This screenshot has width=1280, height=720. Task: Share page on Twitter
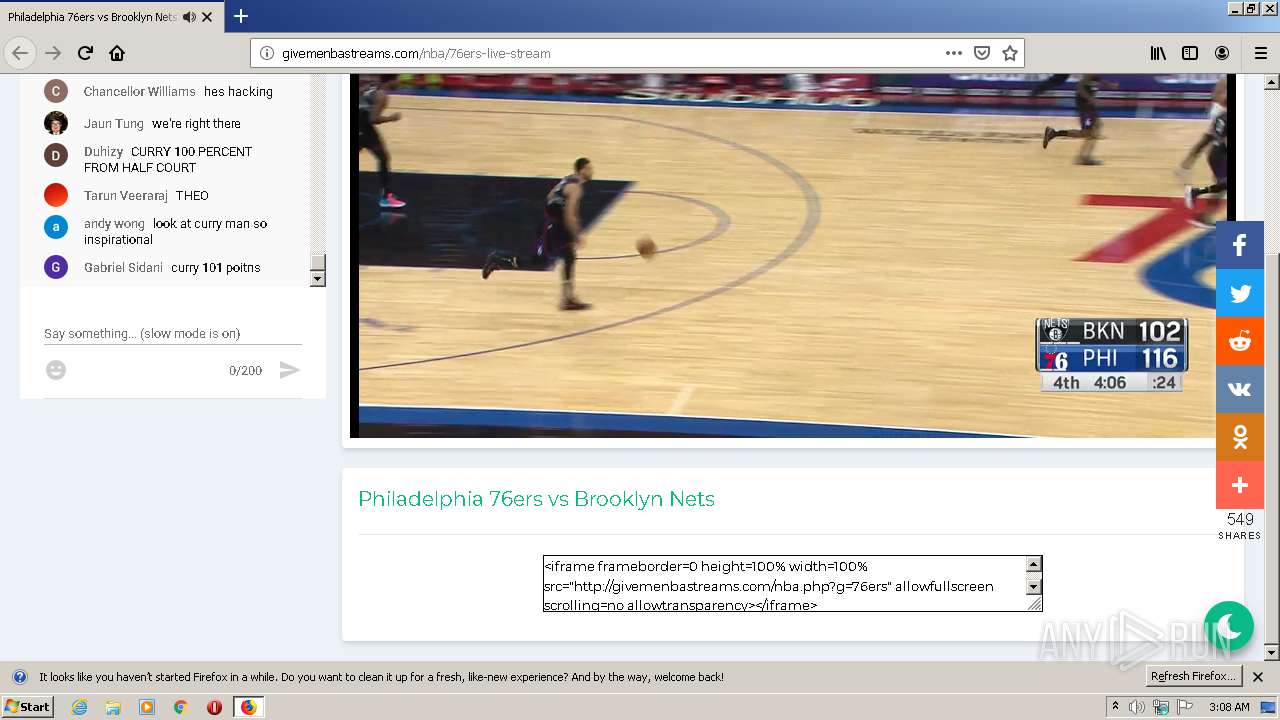point(1240,293)
